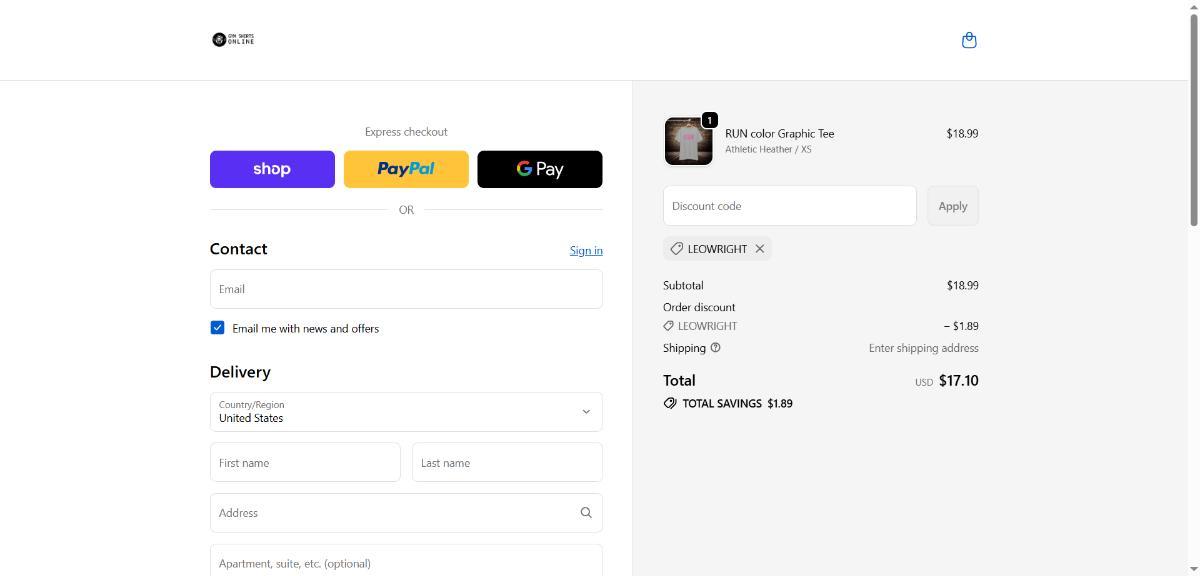Click into the First name field

coord(305,463)
